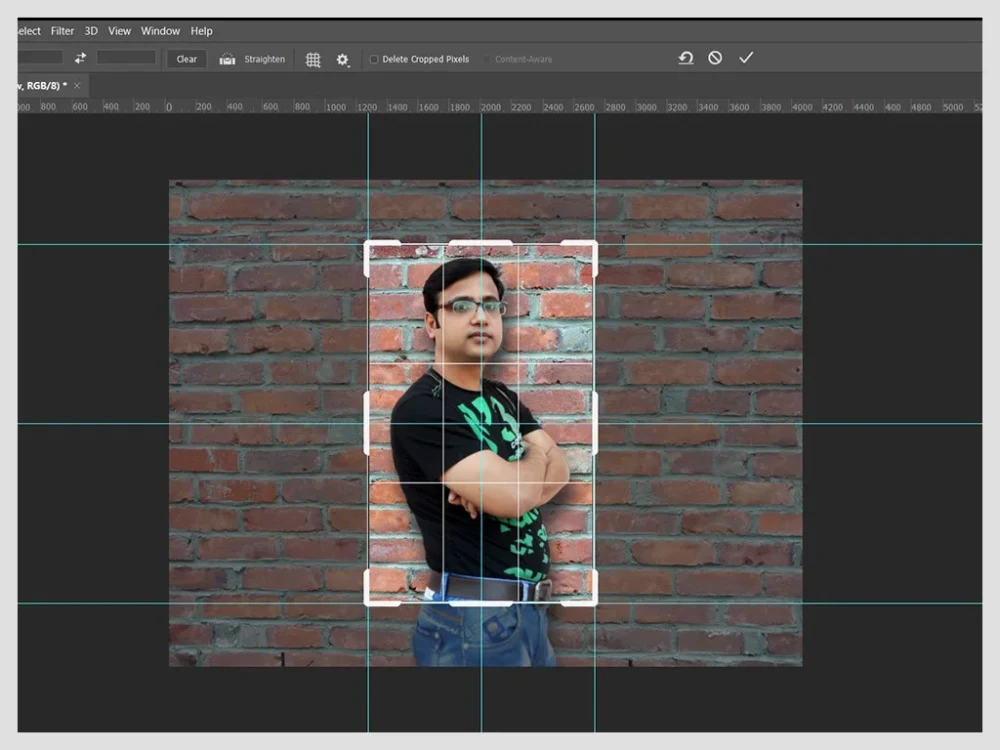Screen dimensions: 1000x750
Task: Open the Filter menu
Action: click(62, 31)
